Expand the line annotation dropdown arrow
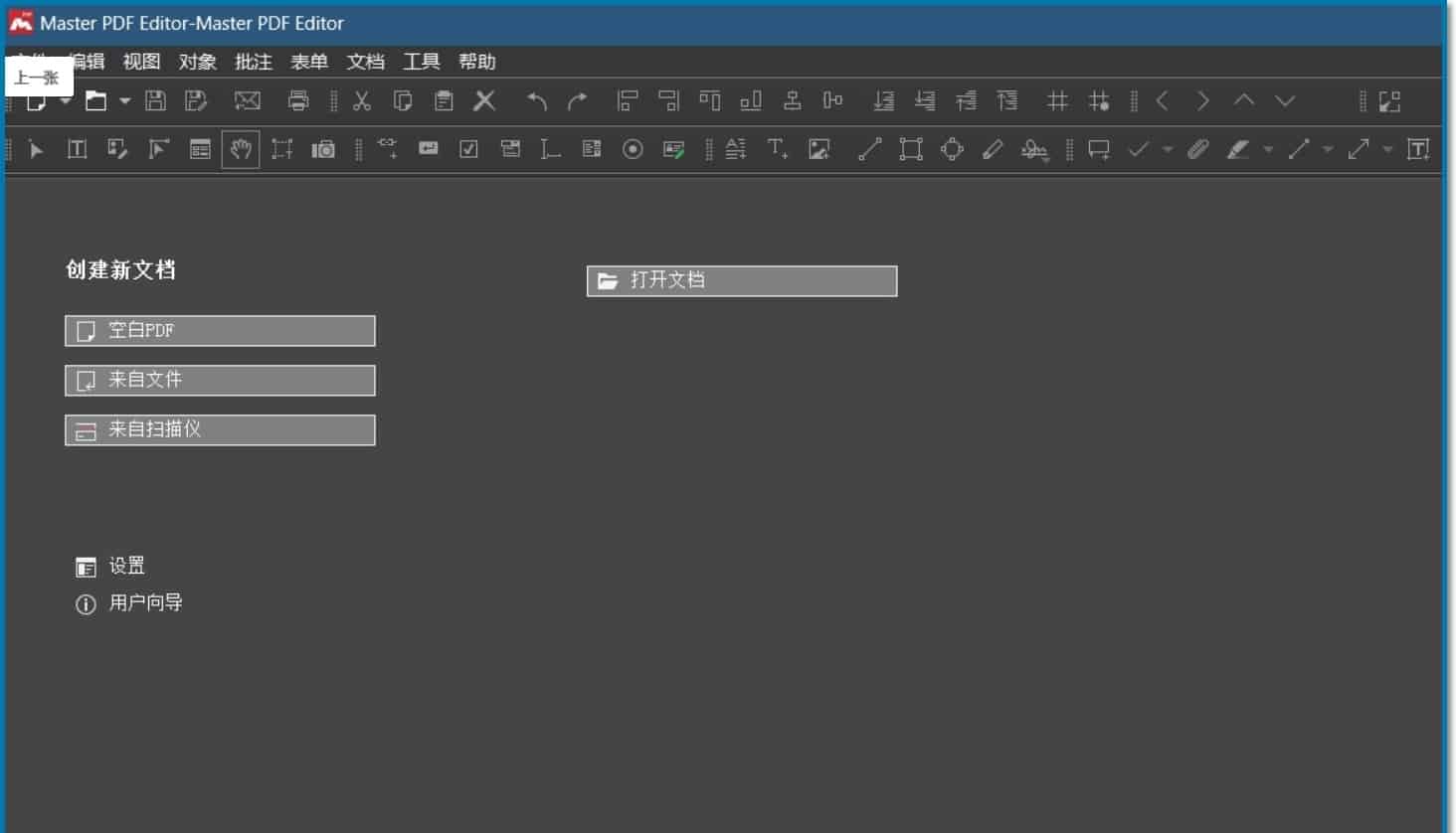This screenshot has height=833, width=1456. click(x=1328, y=150)
